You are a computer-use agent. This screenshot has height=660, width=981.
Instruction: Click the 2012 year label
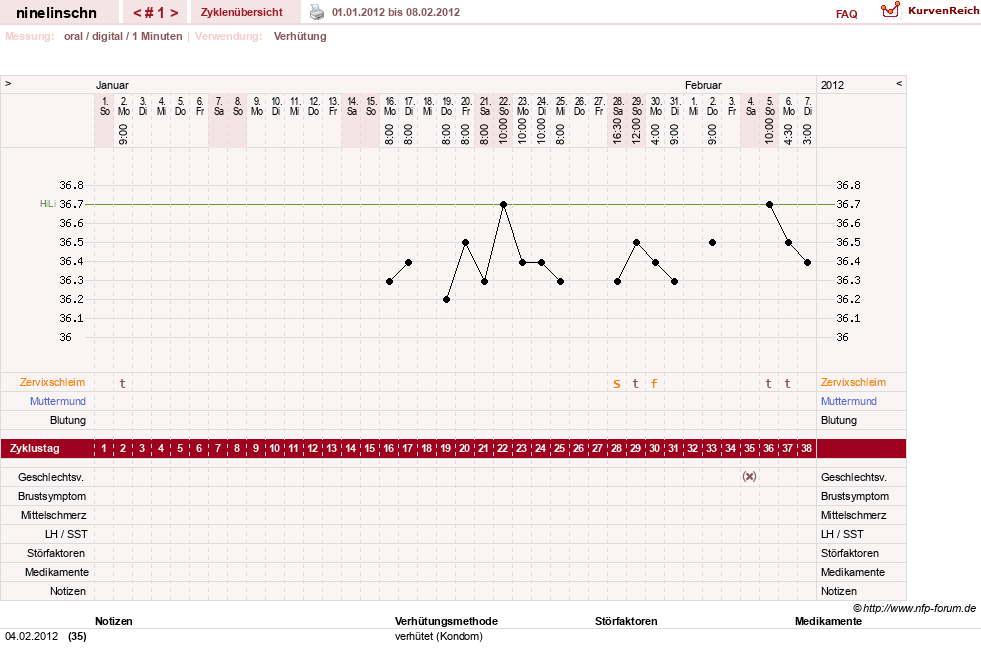pos(832,85)
